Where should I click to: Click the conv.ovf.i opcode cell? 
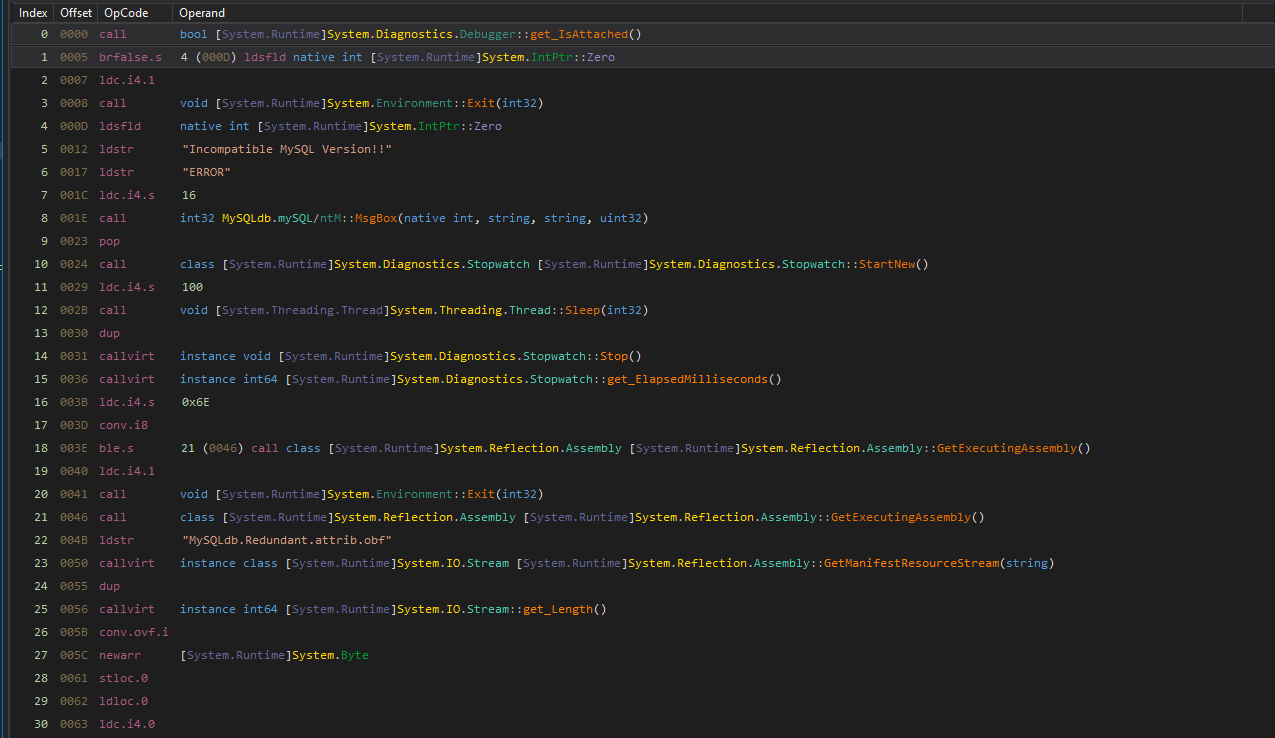pyautogui.click(x=134, y=632)
